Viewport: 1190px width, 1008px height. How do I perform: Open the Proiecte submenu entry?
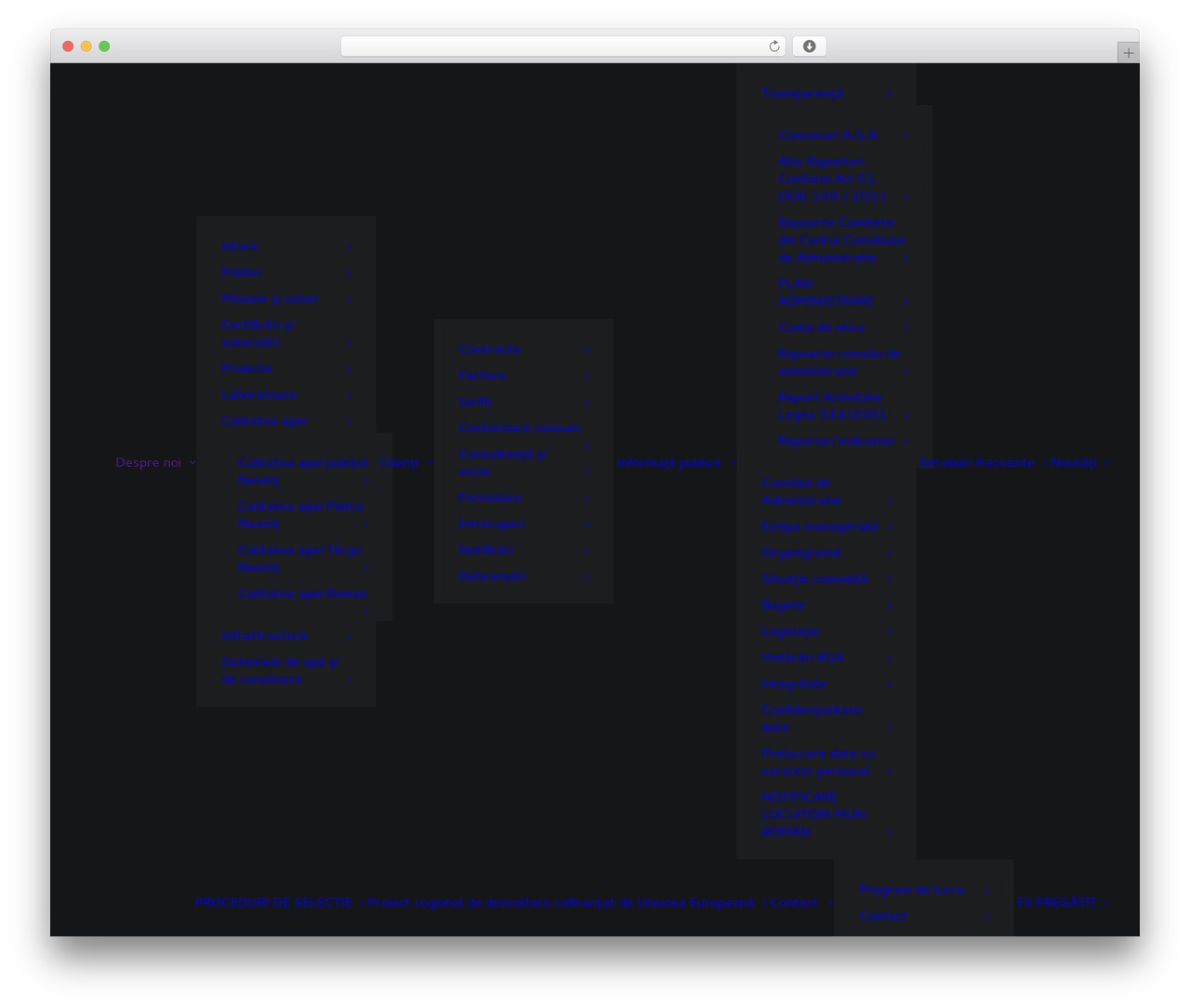pyautogui.click(x=247, y=368)
